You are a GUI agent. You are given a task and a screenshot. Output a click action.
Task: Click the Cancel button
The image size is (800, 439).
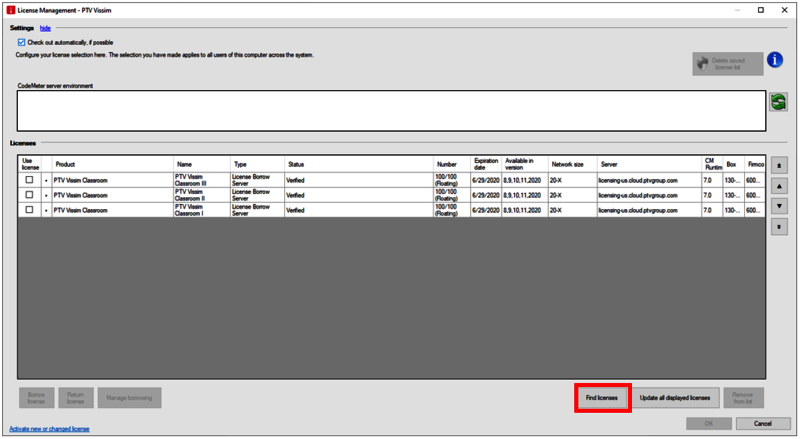pyautogui.click(x=764, y=424)
